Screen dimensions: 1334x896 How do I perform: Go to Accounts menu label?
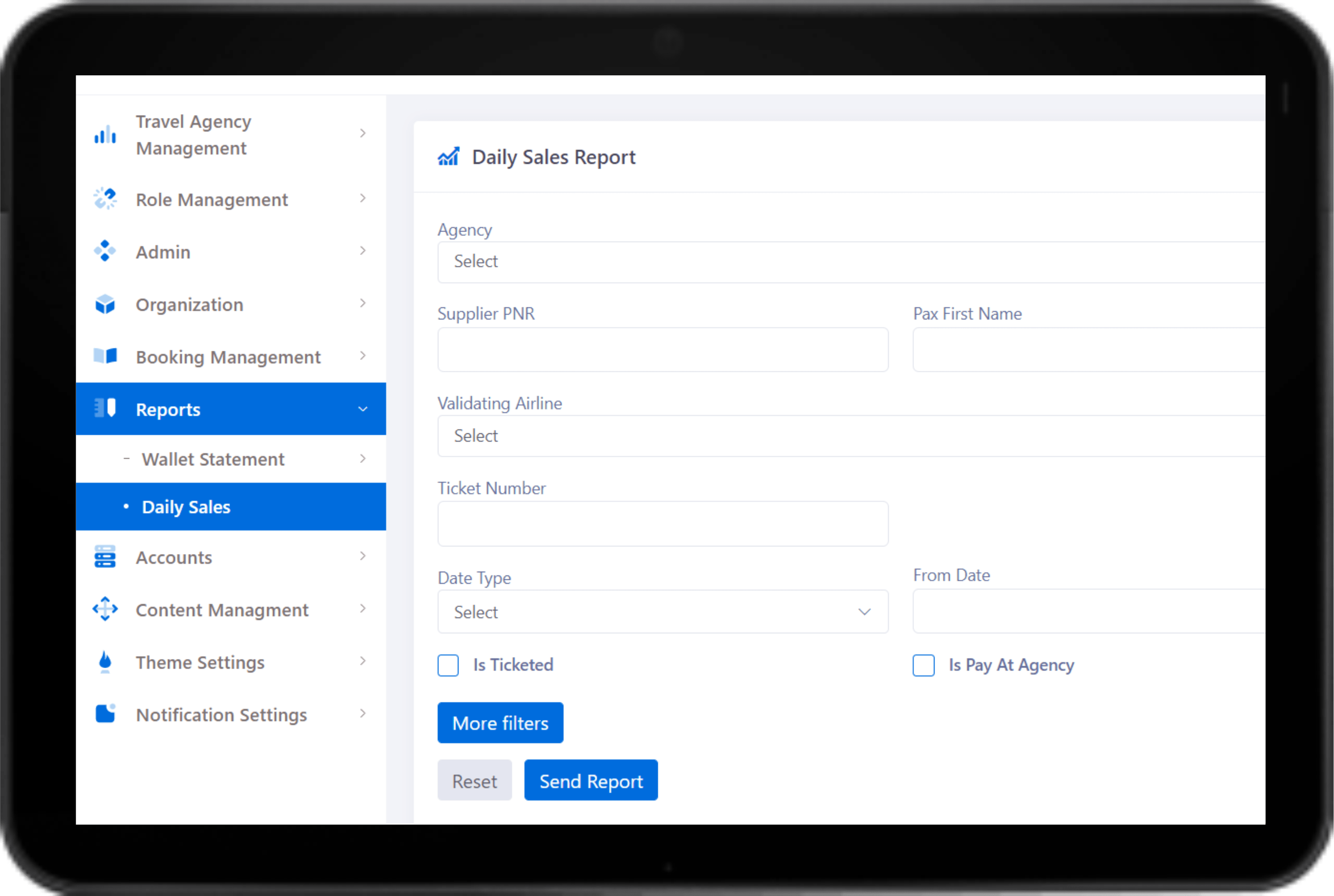tap(174, 558)
